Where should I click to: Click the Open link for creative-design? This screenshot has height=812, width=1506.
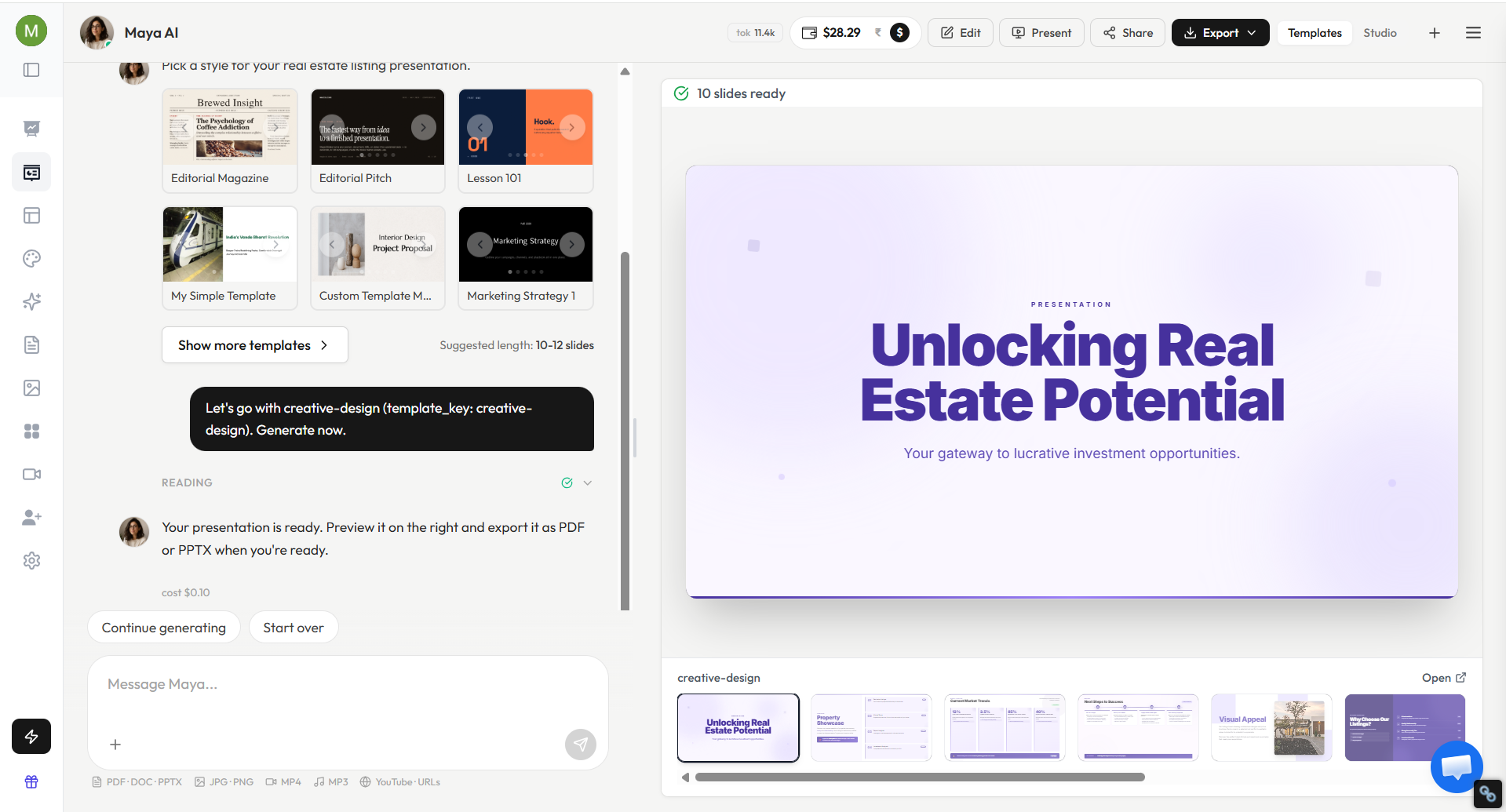[1444, 678]
